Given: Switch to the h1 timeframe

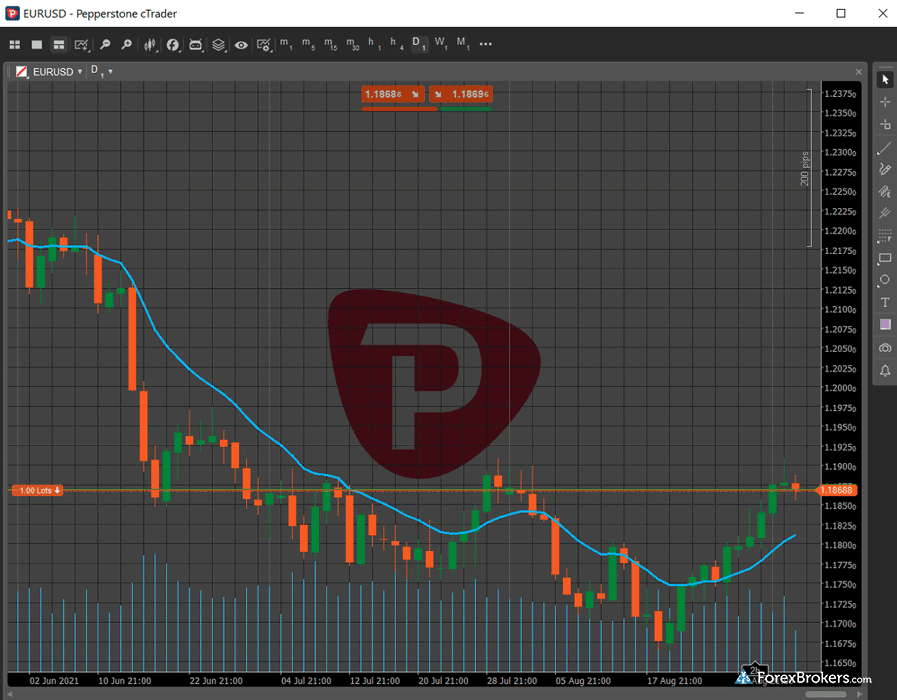Looking at the screenshot, I should pos(374,44).
